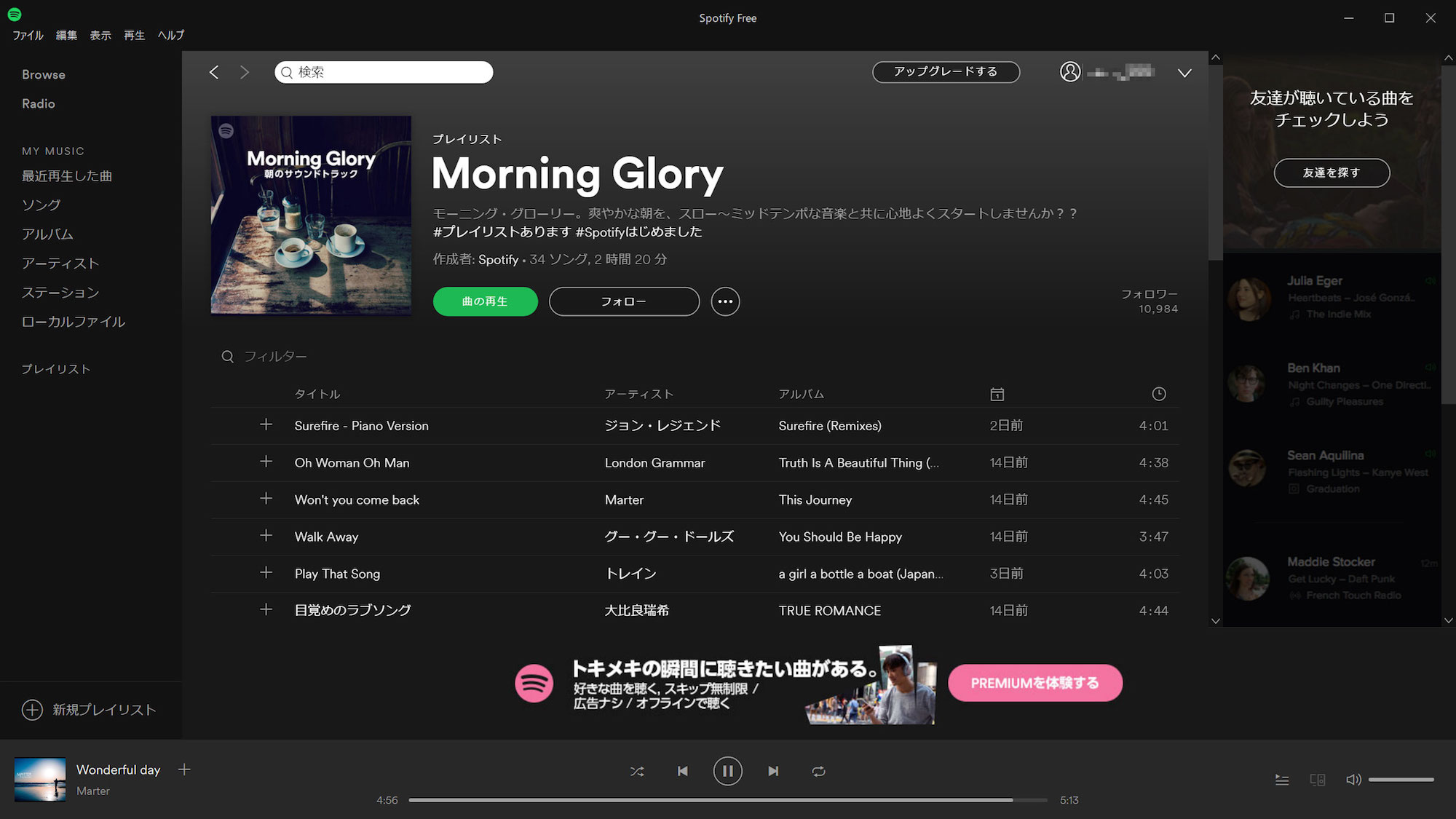
Task: Sort by the calendar date-added column
Action: point(997,394)
